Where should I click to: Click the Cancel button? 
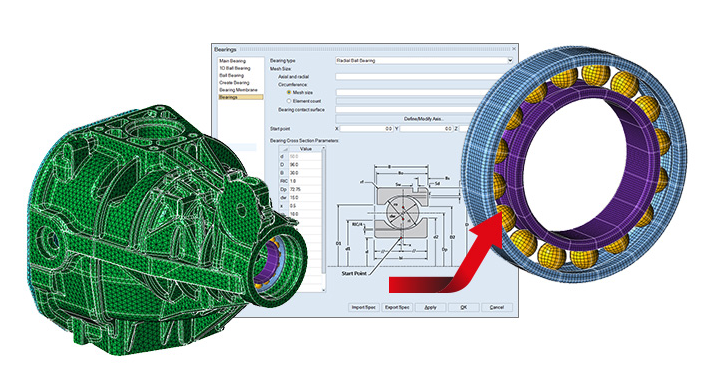tap(497, 307)
